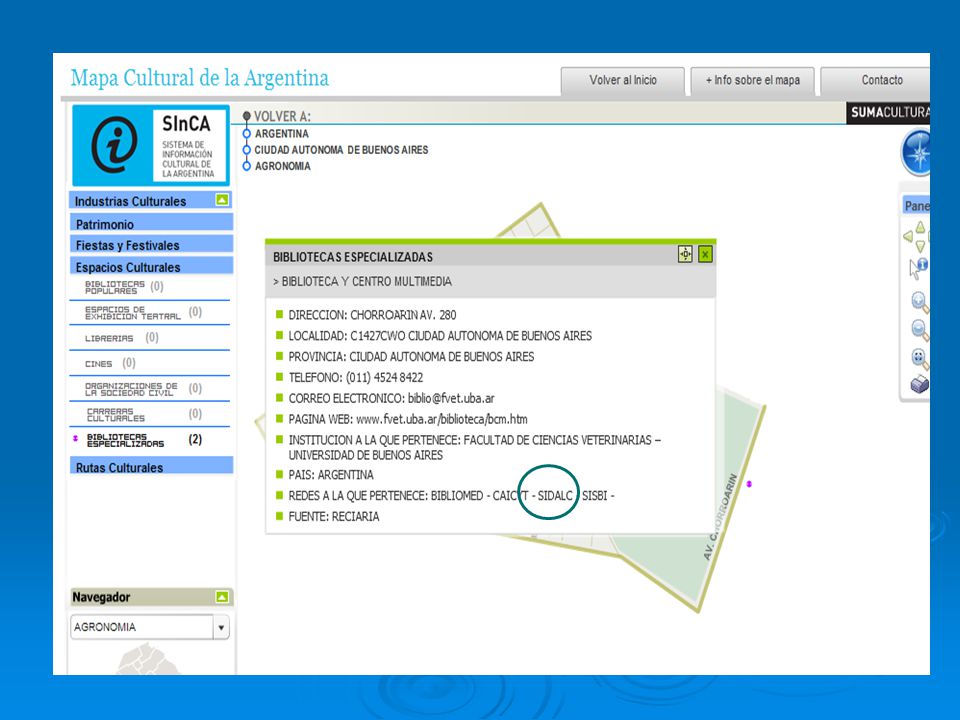Pan the map left with arrow
The image size is (960, 720).
tap(908, 236)
